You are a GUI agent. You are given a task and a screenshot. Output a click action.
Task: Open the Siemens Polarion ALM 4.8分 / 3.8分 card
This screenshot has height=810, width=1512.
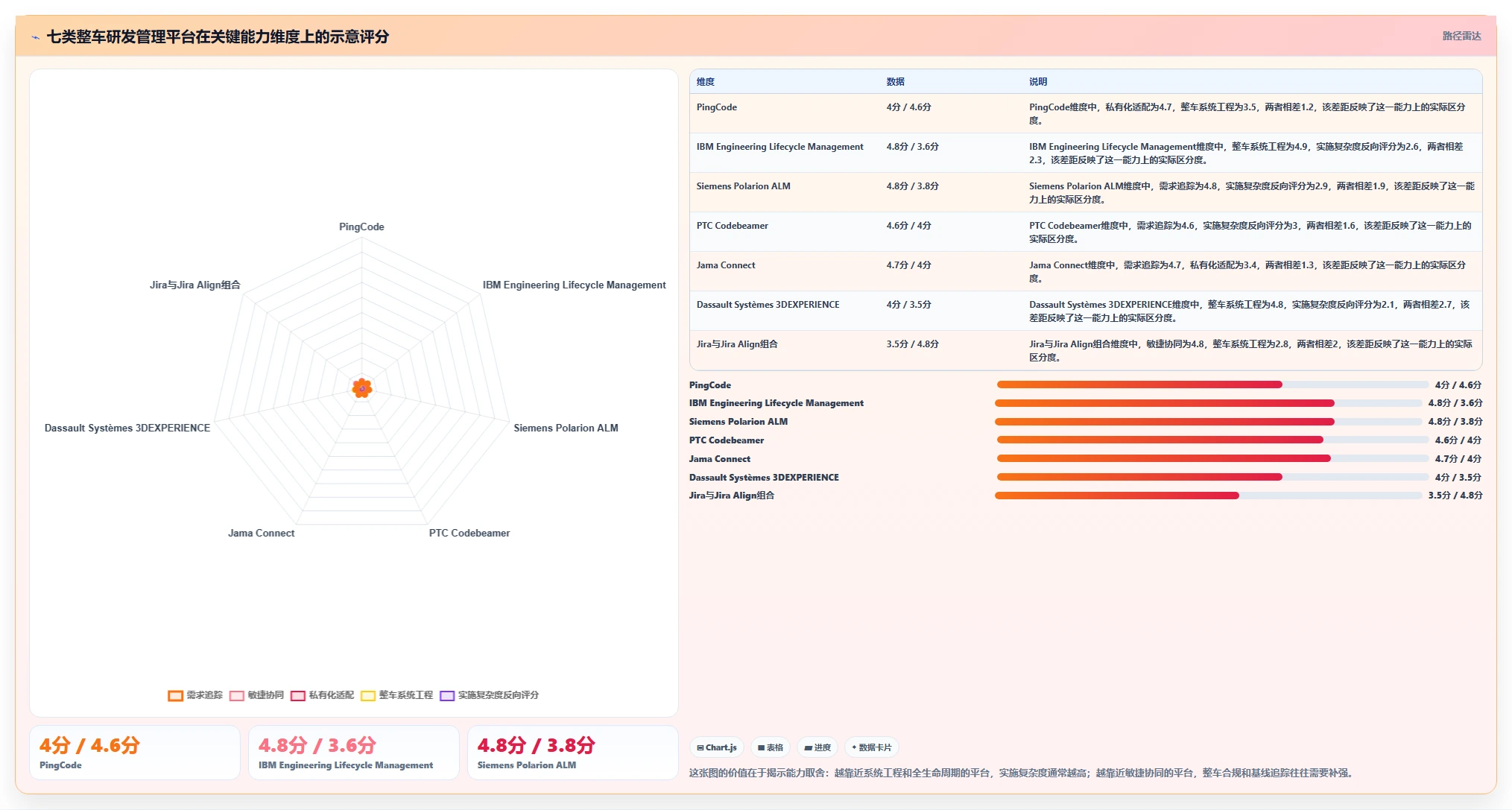click(x=573, y=753)
